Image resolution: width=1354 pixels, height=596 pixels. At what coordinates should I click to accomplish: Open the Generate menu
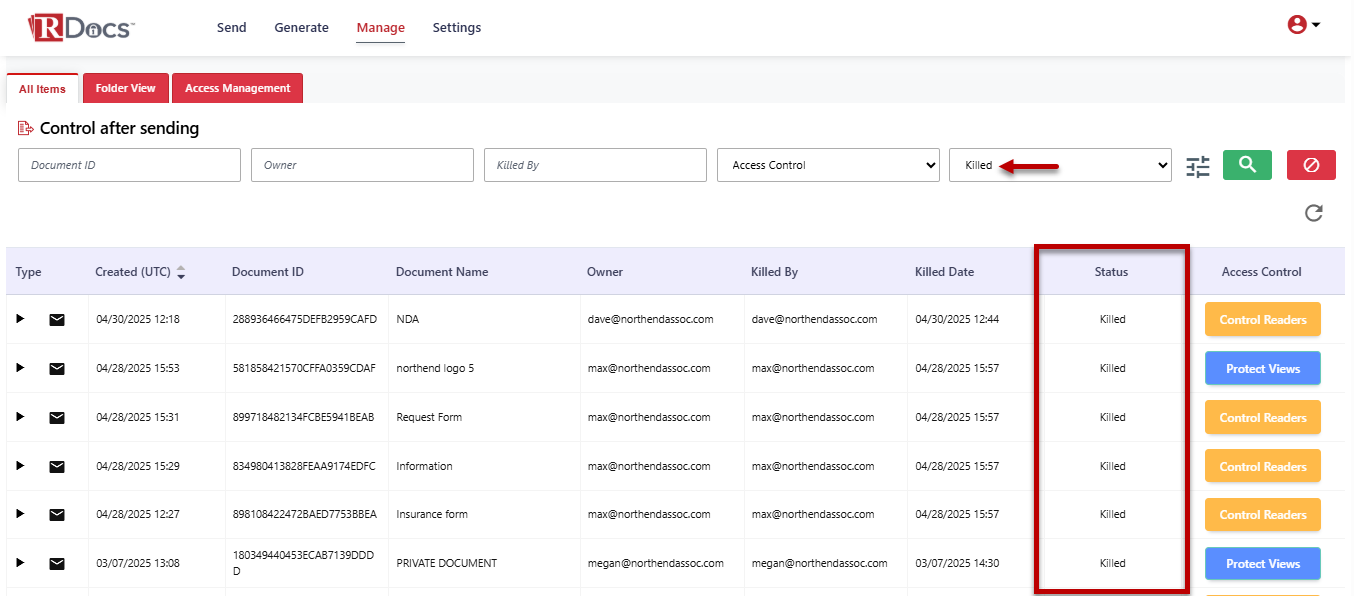point(301,28)
